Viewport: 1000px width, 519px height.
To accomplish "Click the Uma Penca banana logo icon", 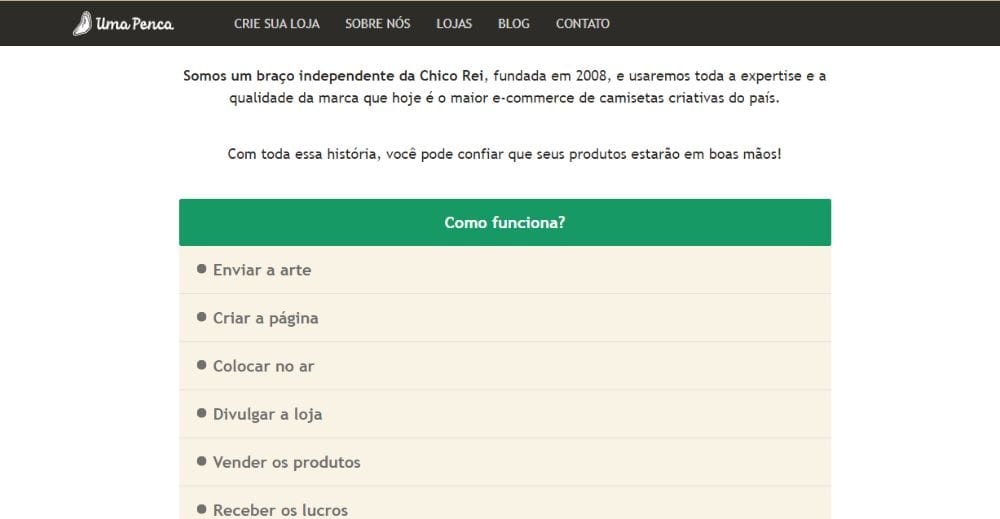I will click(82, 23).
